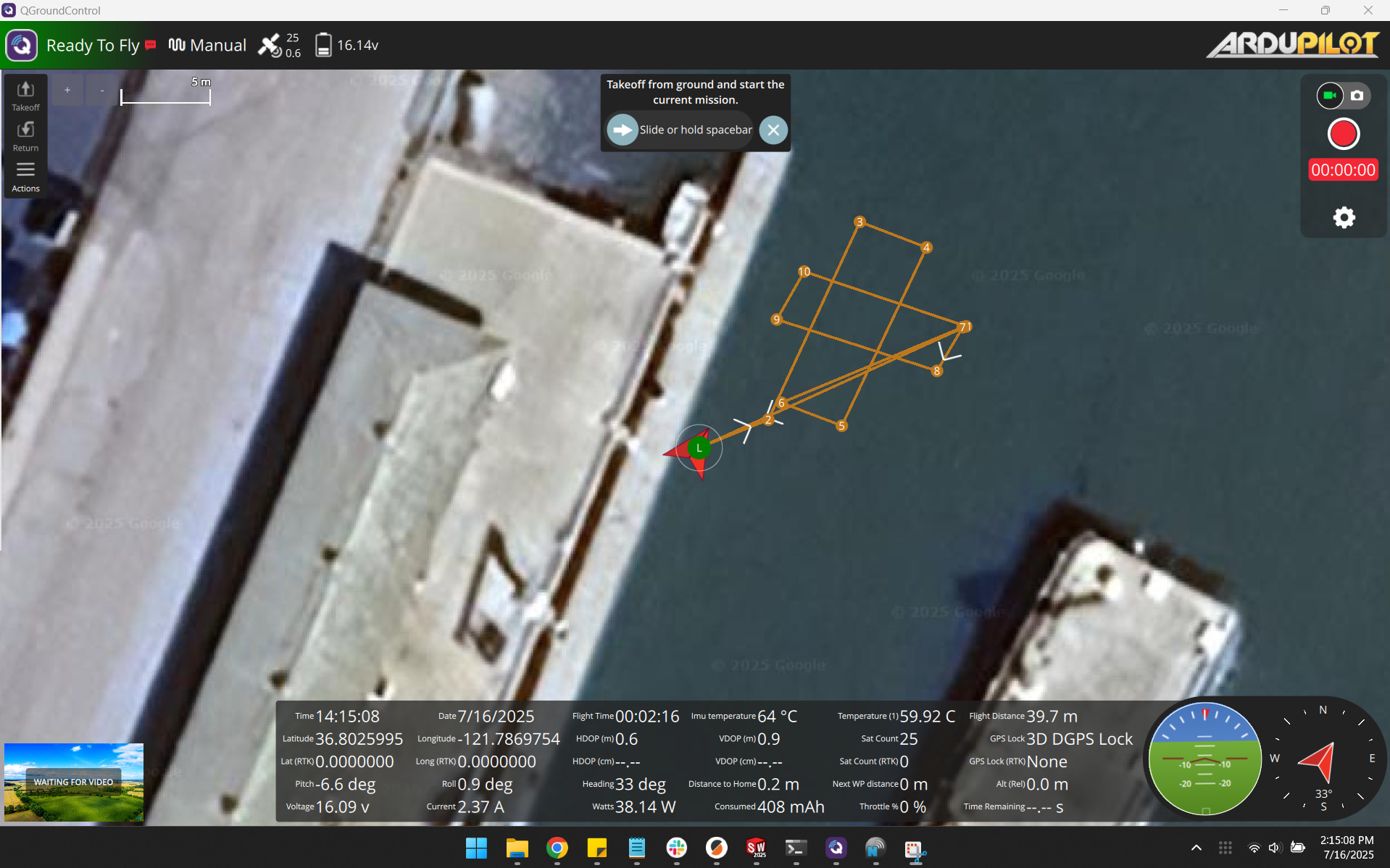The width and height of the screenshot is (1390, 868).
Task: Open the Actions menu
Action: (25, 178)
